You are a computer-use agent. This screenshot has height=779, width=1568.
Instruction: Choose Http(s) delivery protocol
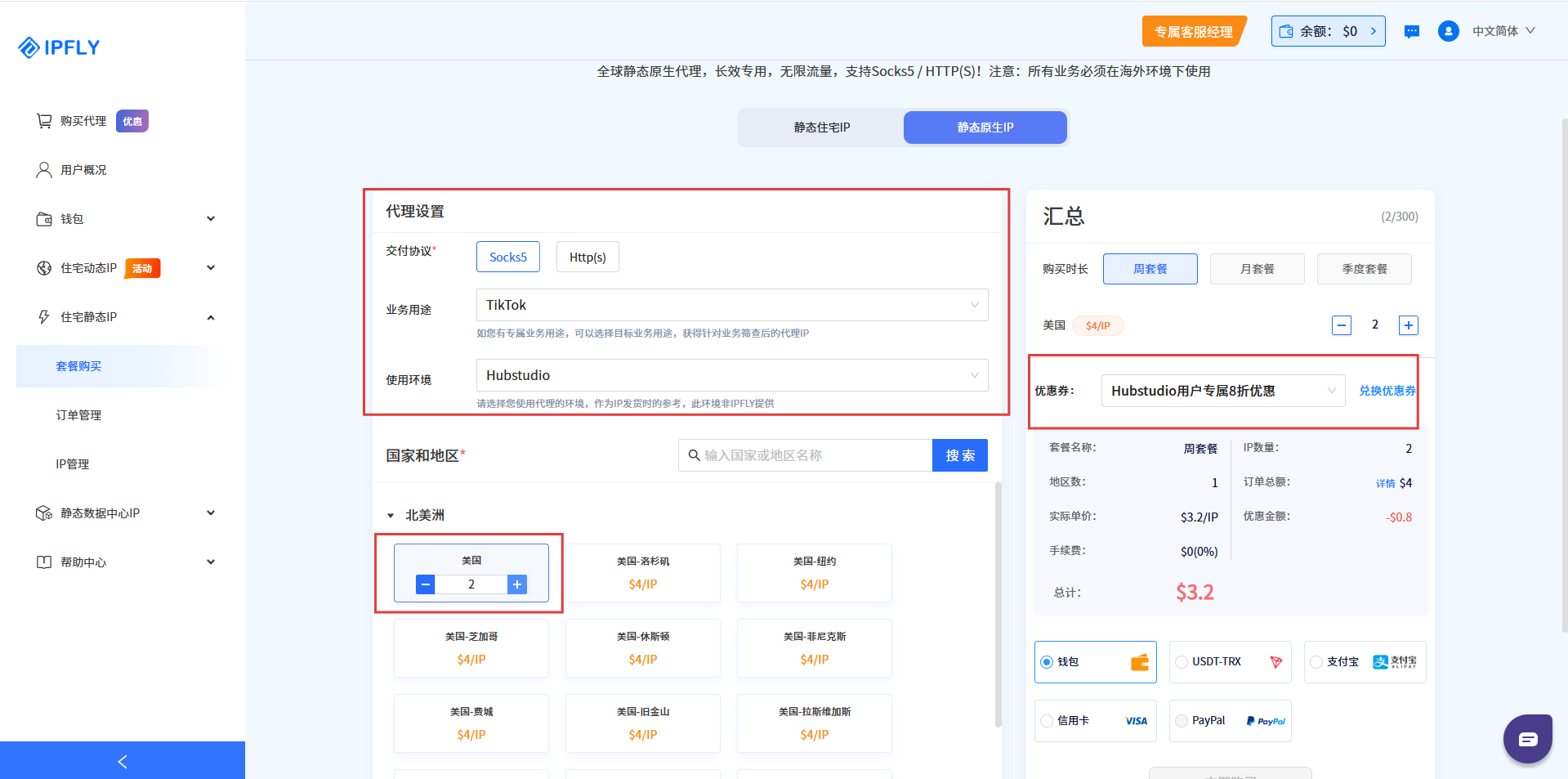[587, 257]
